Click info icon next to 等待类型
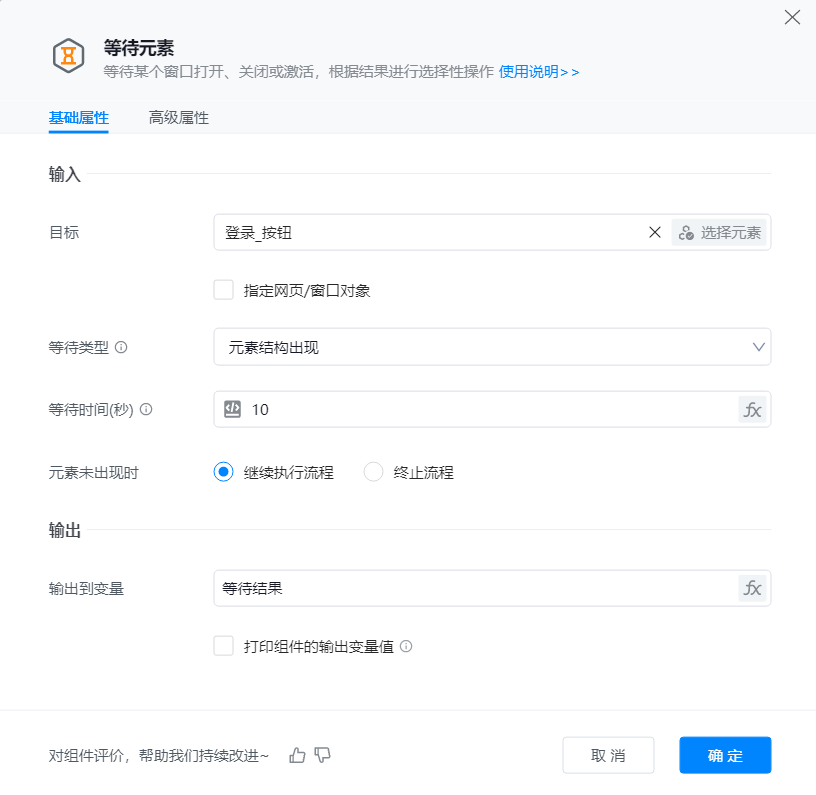The image size is (816, 795). (121, 347)
